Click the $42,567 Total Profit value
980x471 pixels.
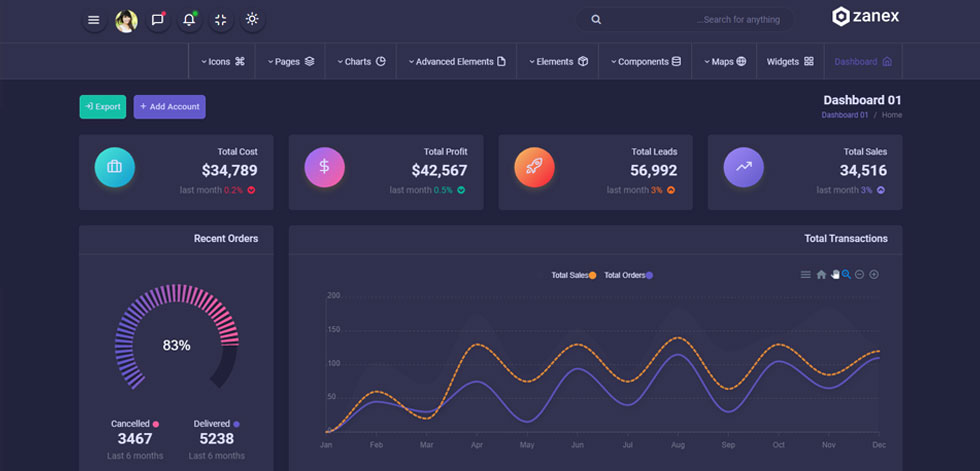pos(439,170)
